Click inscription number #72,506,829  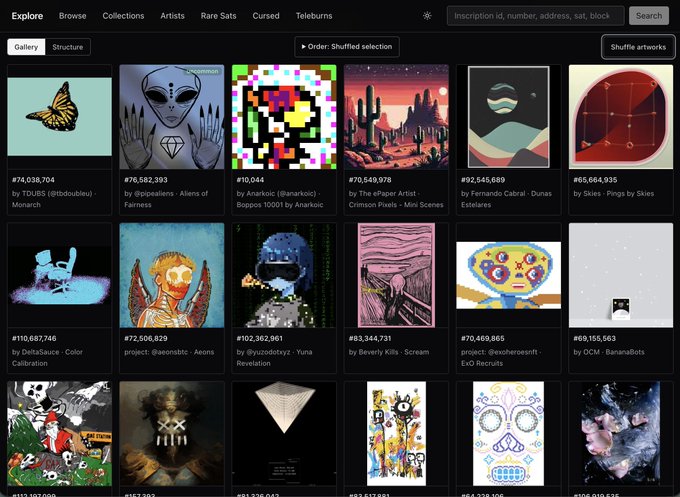(x=146, y=338)
